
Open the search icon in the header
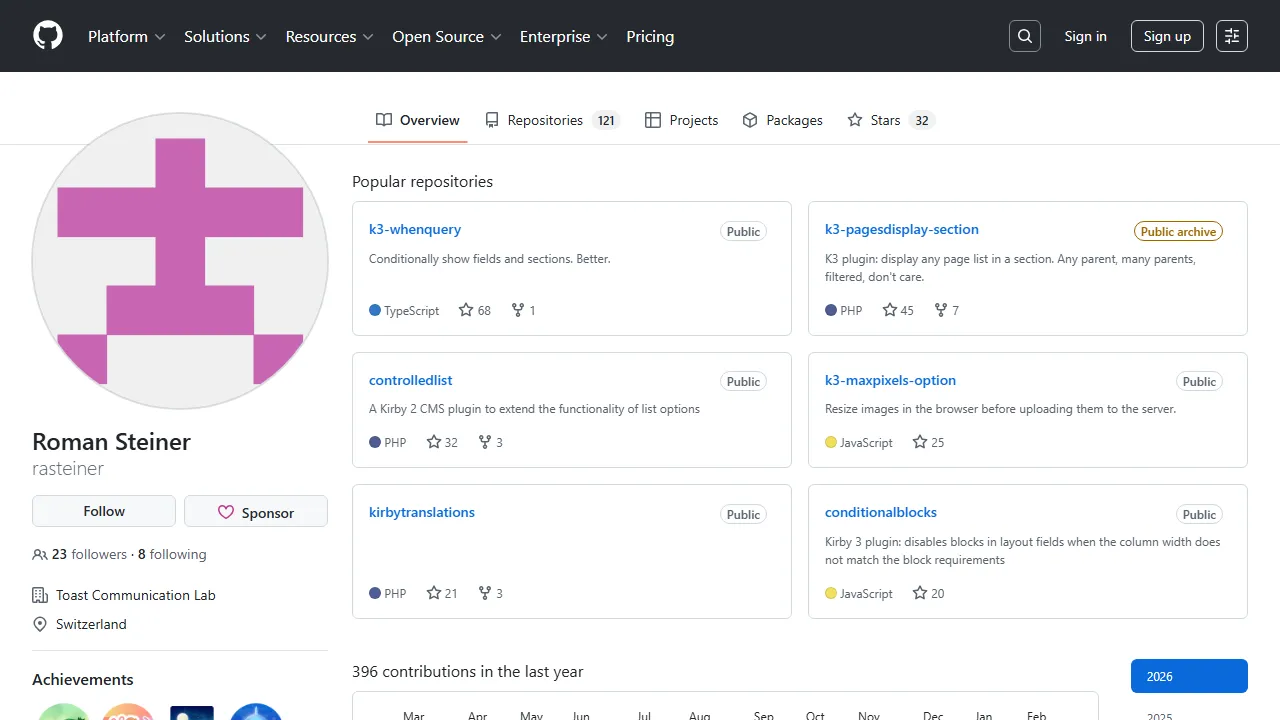coord(1024,36)
